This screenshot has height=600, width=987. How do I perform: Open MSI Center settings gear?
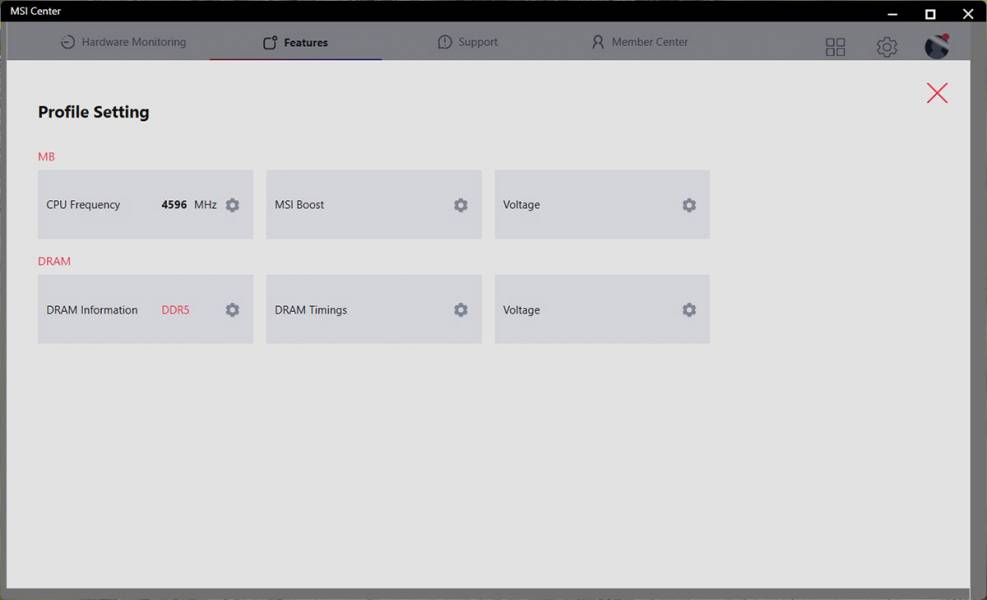(886, 47)
